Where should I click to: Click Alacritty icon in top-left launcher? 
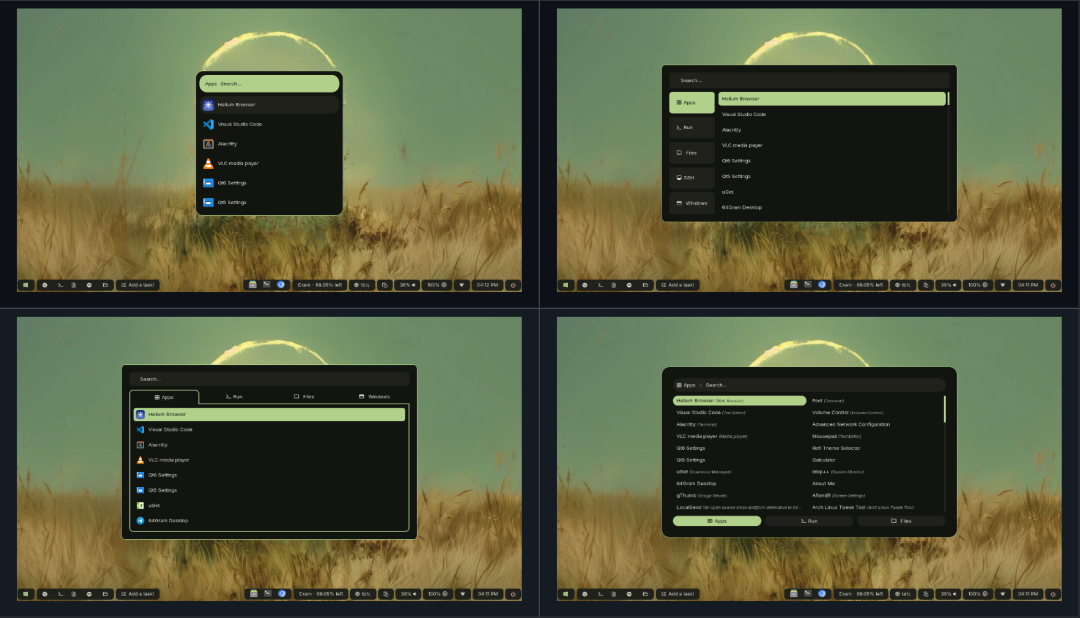208,144
